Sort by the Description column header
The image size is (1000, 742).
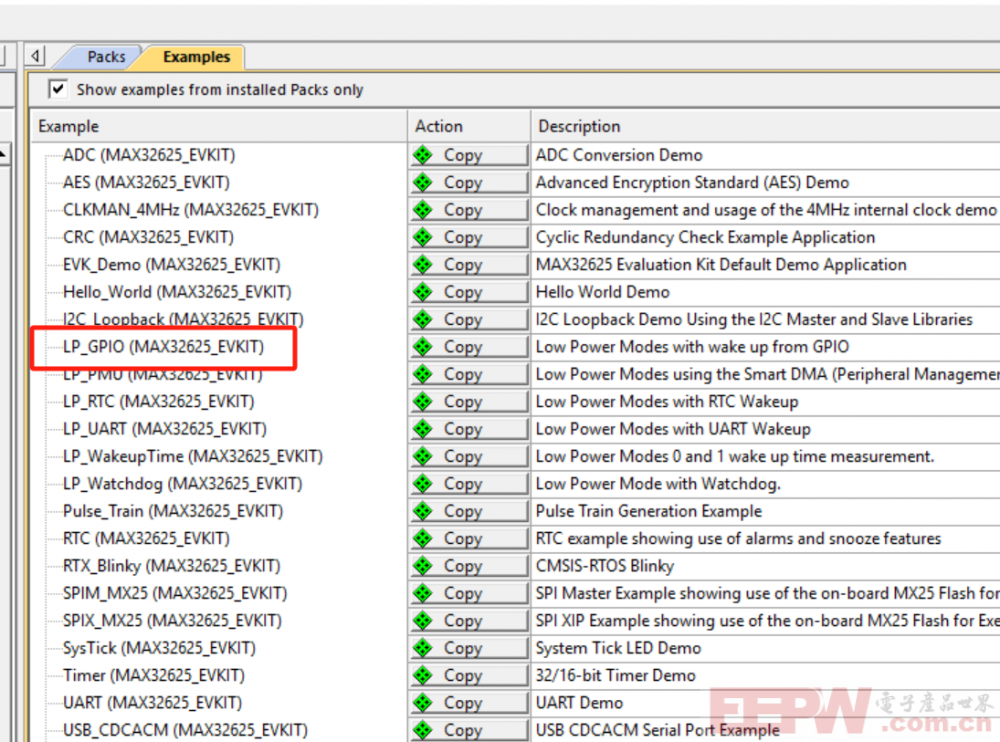pos(765,126)
